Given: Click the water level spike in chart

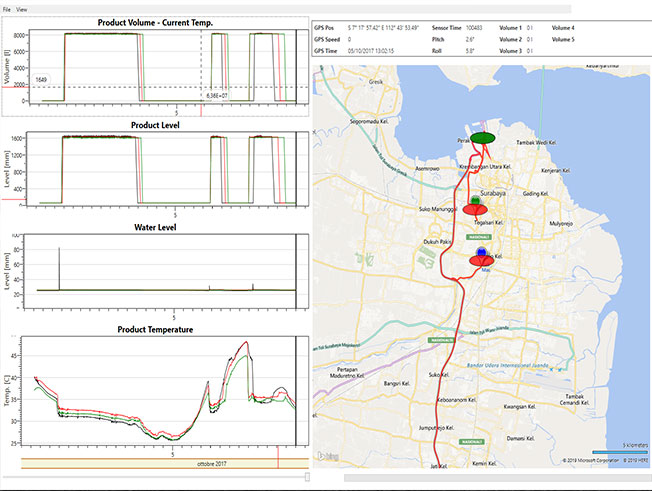Looking at the screenshot, I should [59, 266].
